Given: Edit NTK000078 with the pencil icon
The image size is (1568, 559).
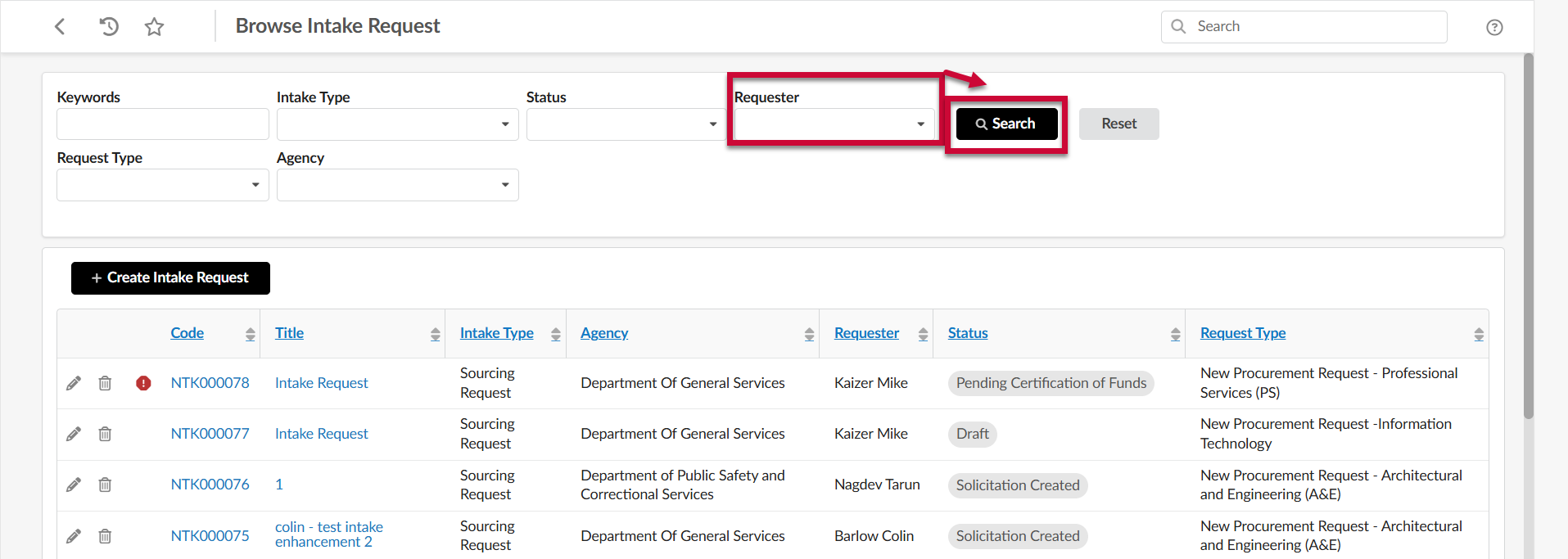Looking at the screenshot, I should (x=74, y=383).
